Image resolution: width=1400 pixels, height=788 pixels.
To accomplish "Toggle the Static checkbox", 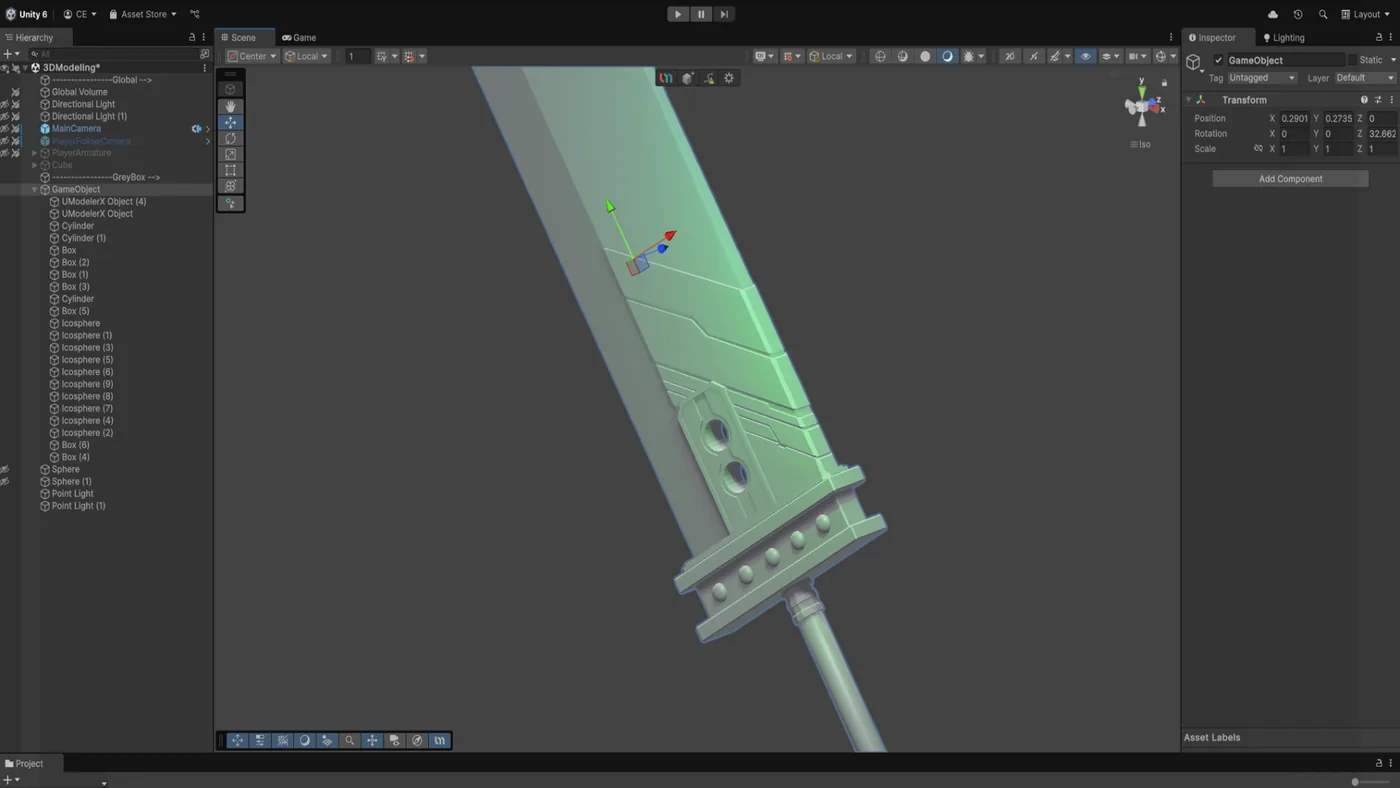I will point(1352,60).
